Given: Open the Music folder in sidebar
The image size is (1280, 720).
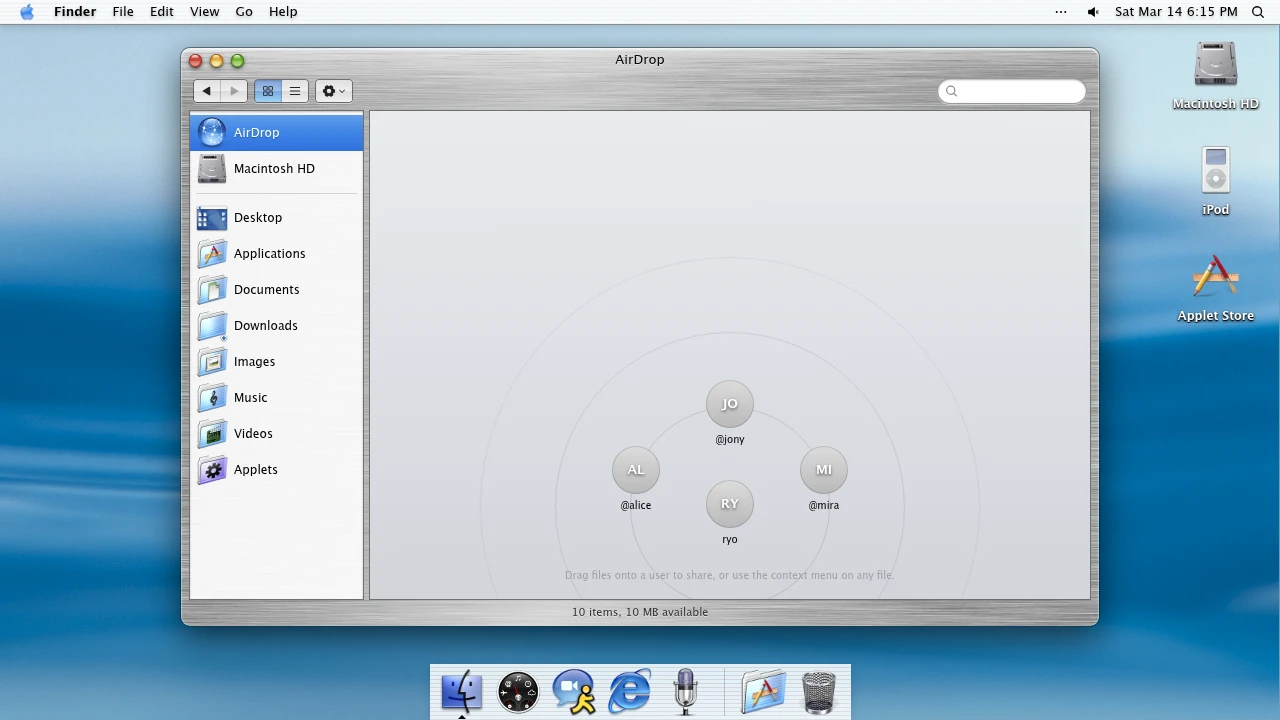Looking at the screenshot, I should (x=276, y=397).
